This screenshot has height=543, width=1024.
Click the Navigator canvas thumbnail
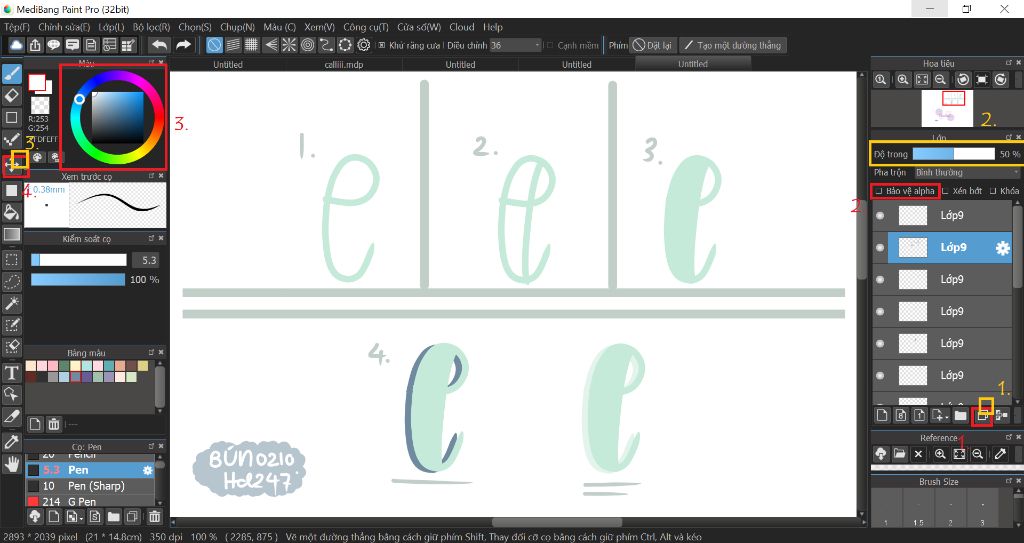pos(947,108)
